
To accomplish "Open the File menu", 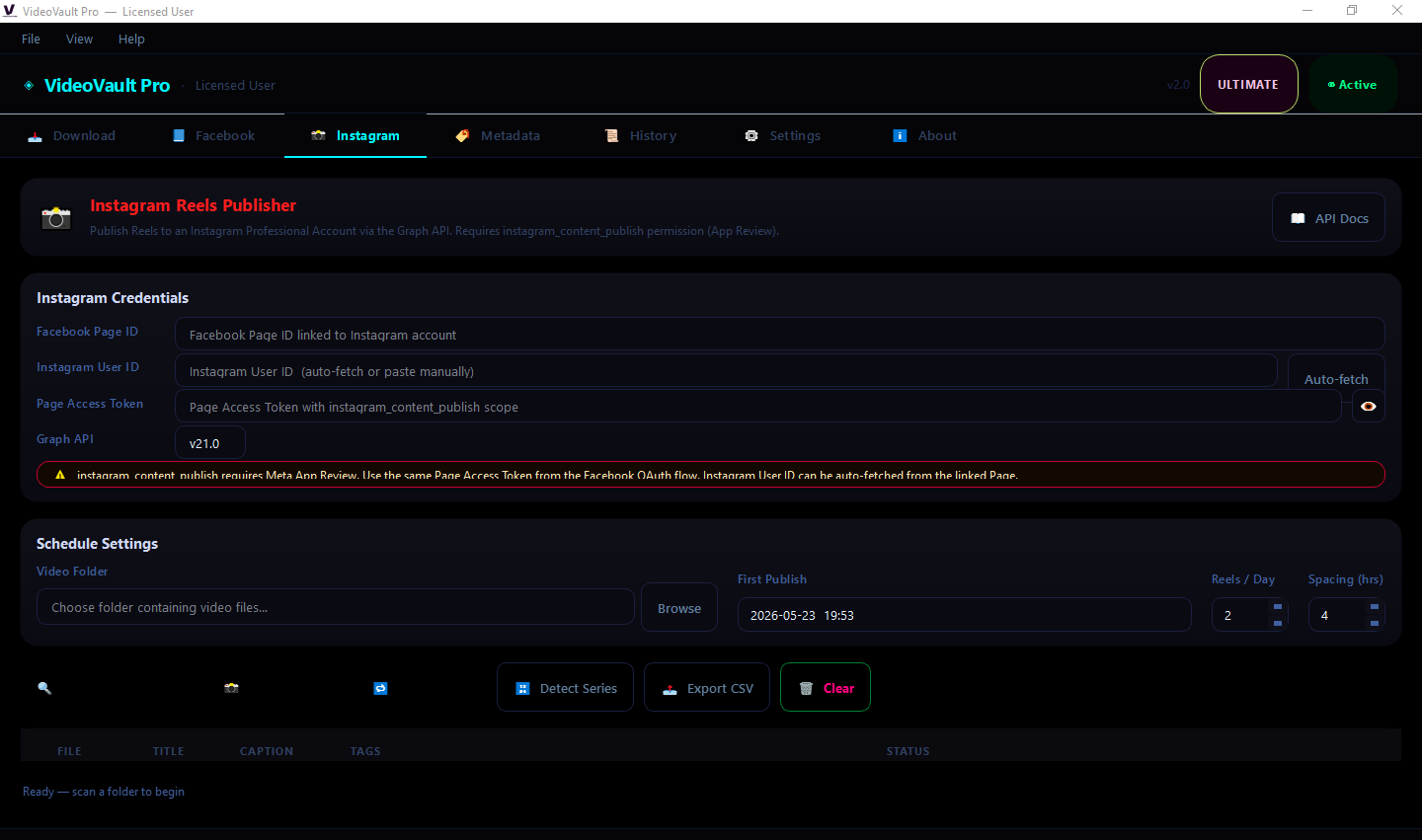I will [x=32, y=39].
